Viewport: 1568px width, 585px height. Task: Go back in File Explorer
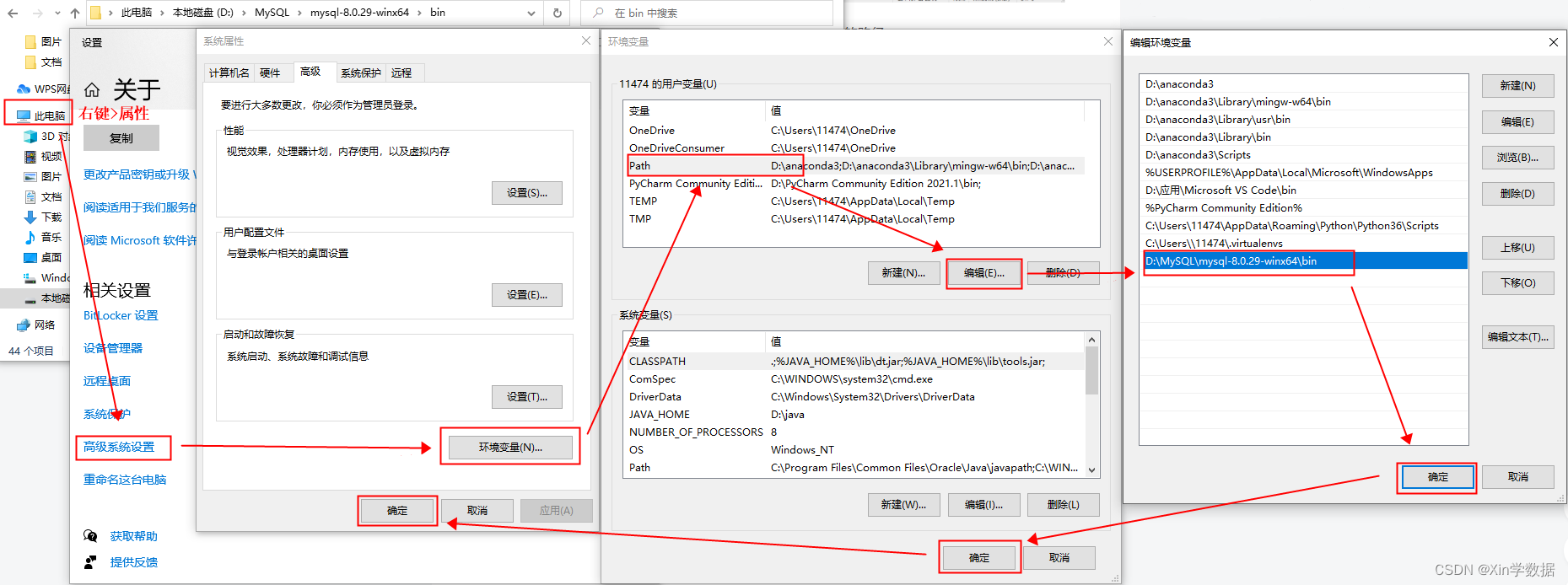pos(13,13)
